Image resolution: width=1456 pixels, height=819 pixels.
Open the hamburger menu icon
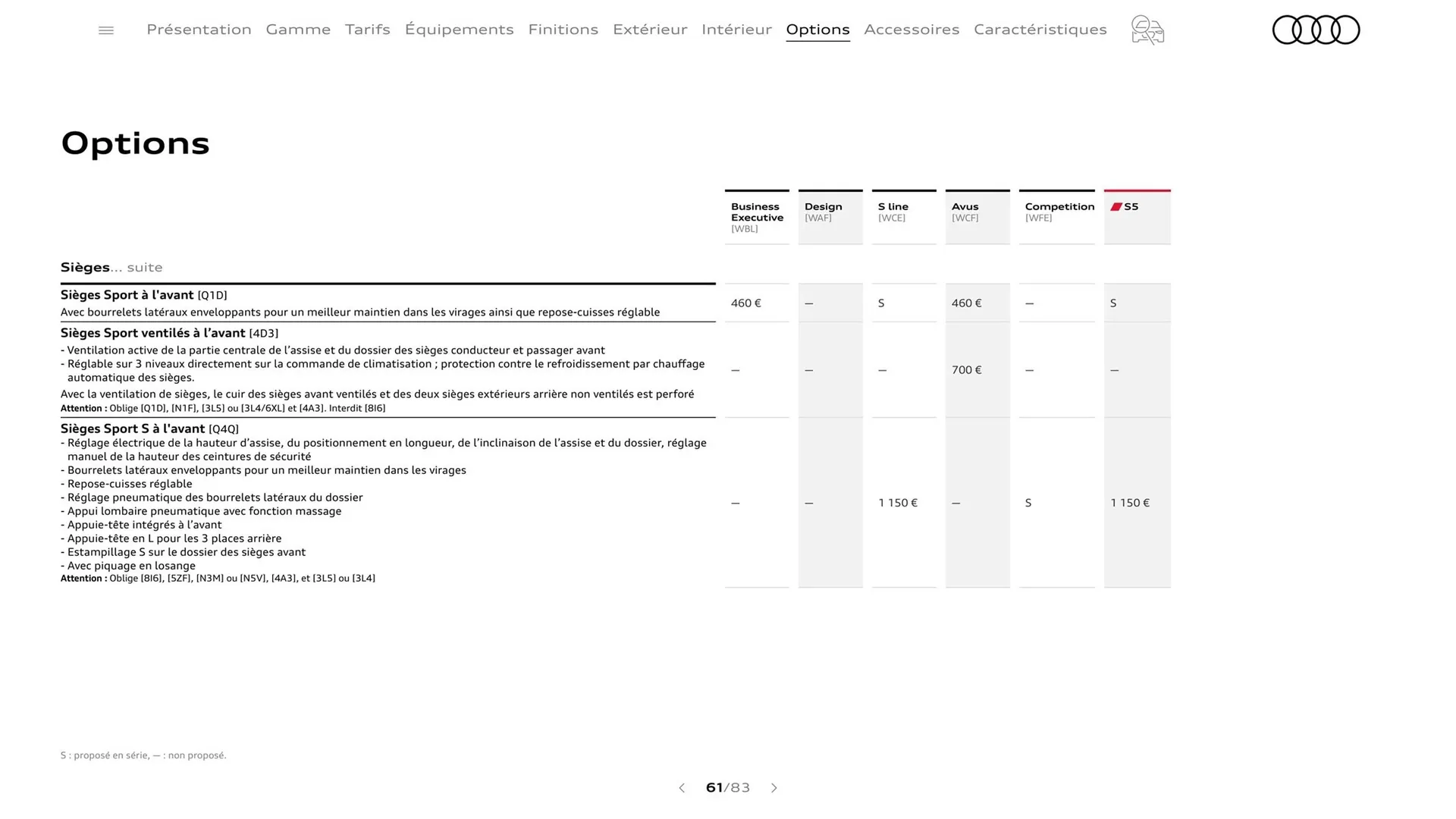tap(106, 30)
